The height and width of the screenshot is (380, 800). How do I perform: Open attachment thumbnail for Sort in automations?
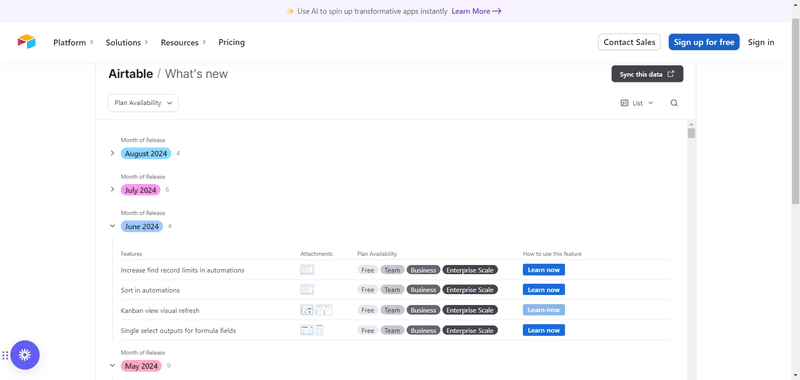point(307,290)
